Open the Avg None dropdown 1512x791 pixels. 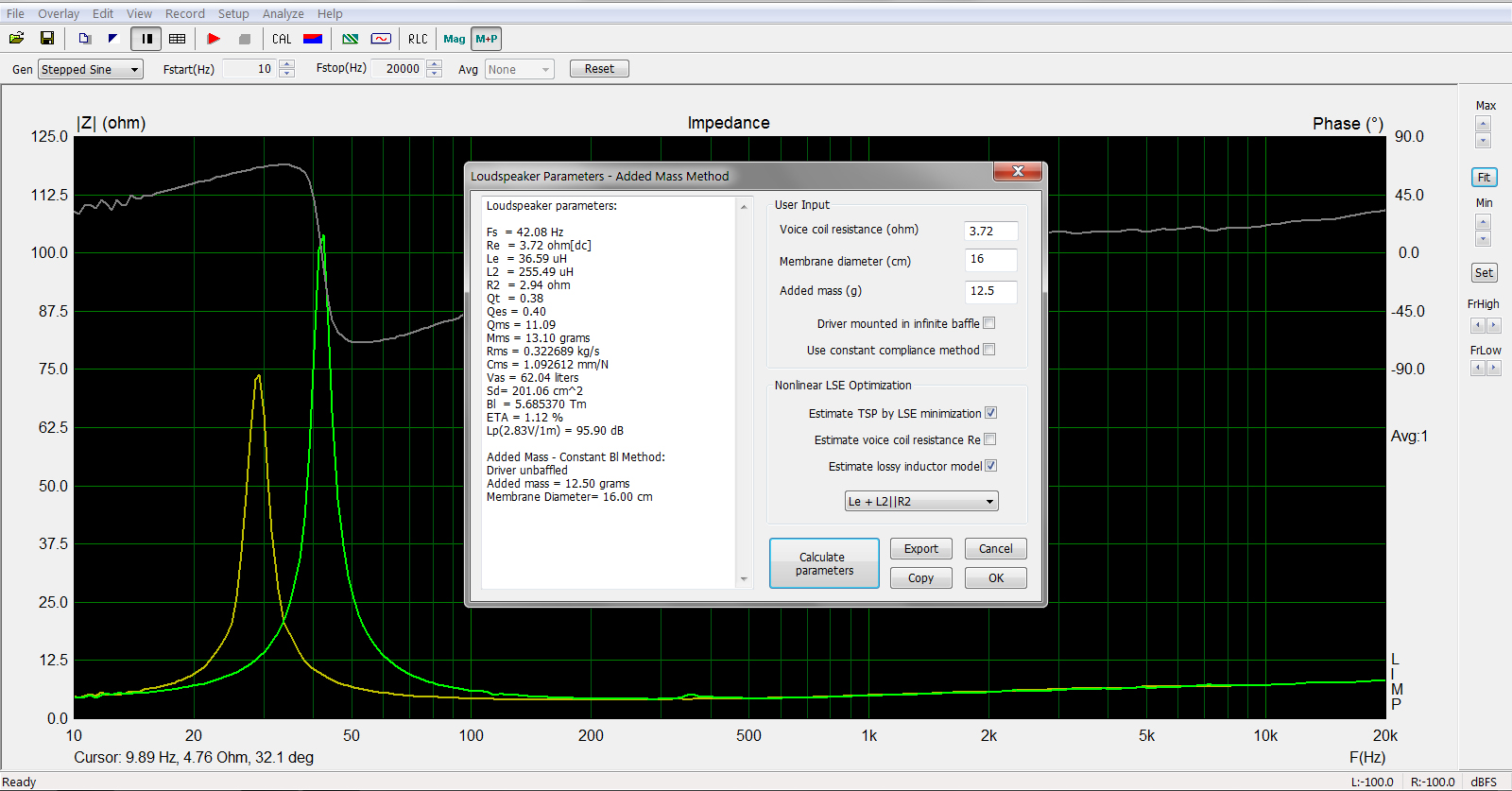point(519,69)
